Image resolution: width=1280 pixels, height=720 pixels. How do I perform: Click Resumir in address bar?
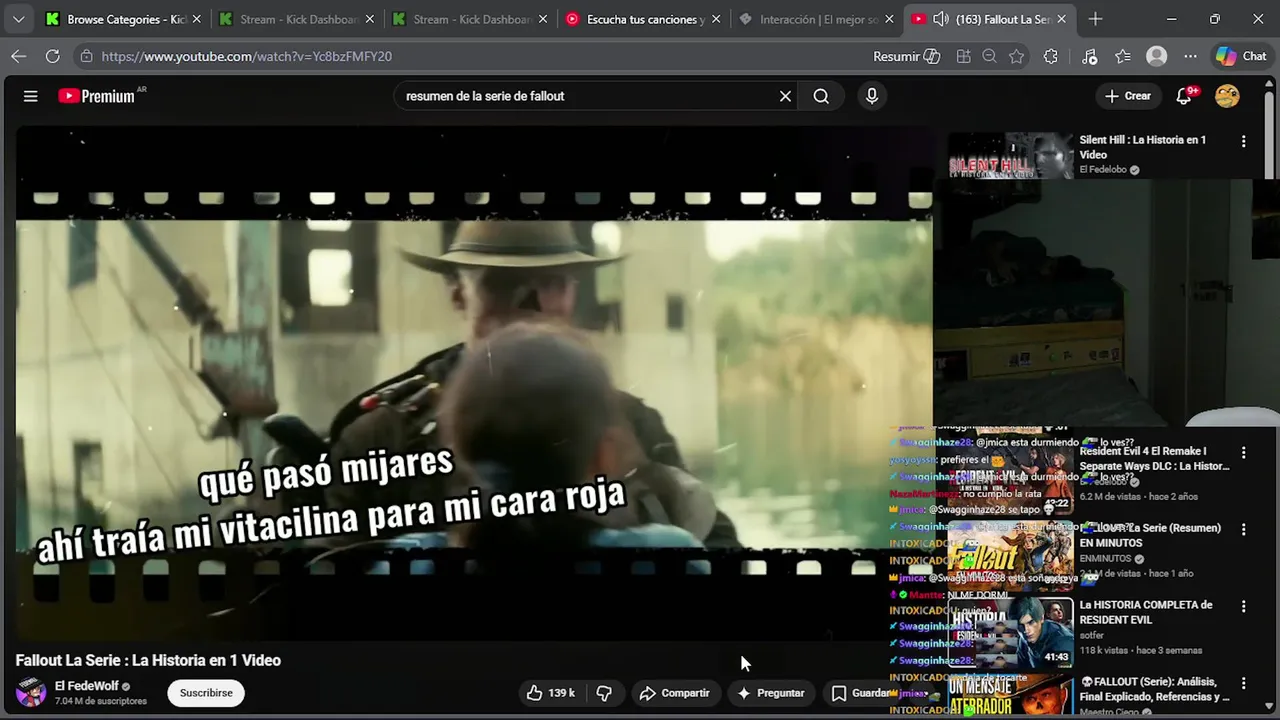point(907,57)
